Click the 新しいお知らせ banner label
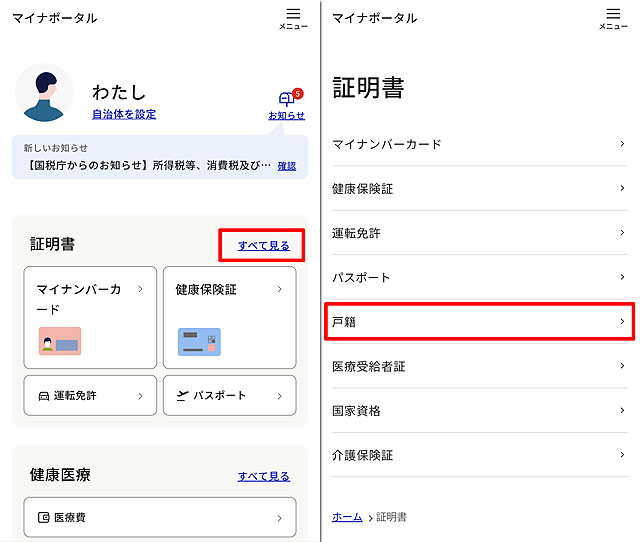The height and width of the screenshot is (542, 640). click(x=56, y=148)
